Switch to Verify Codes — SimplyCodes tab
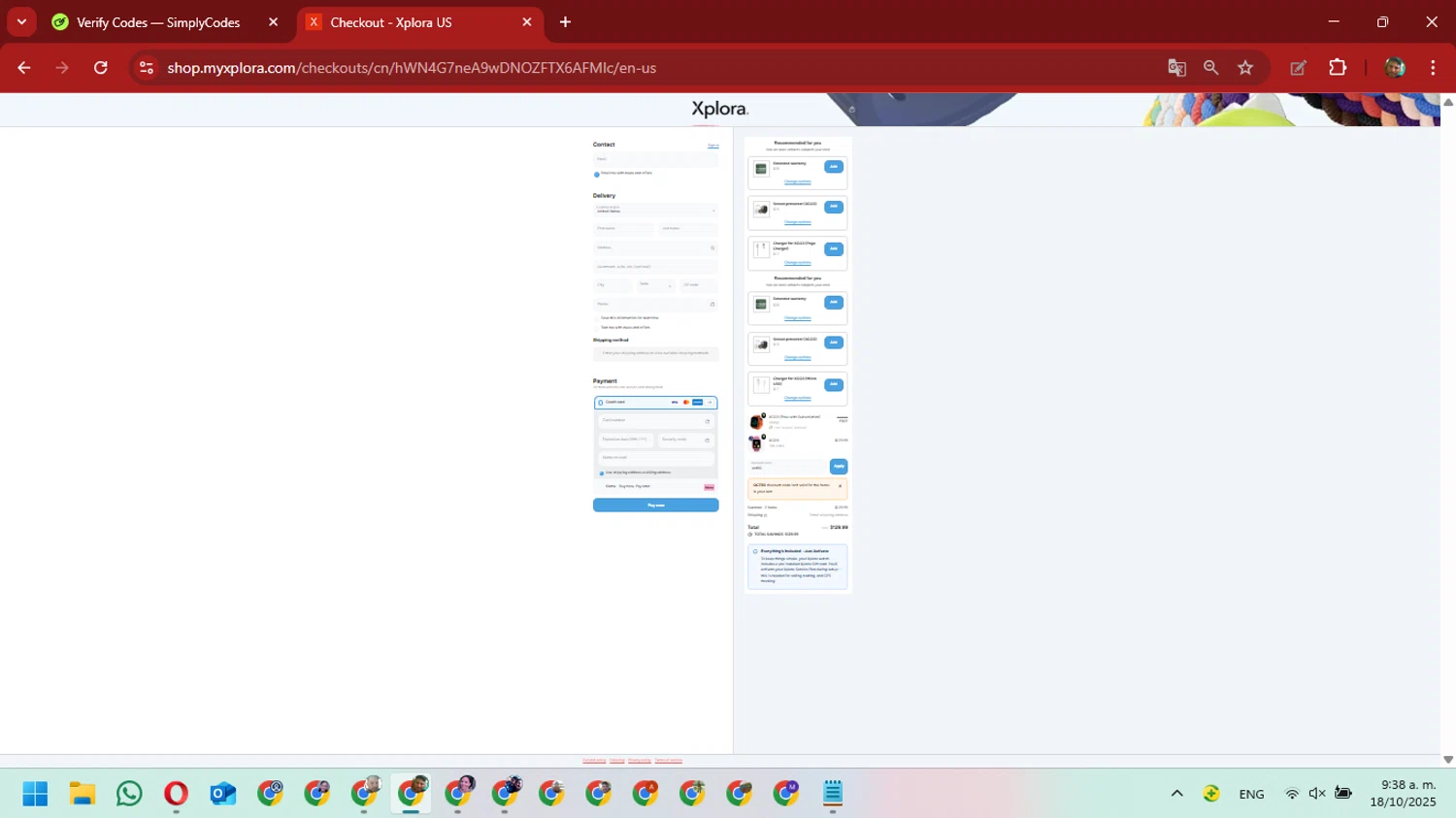 click(x=158, y=22)
